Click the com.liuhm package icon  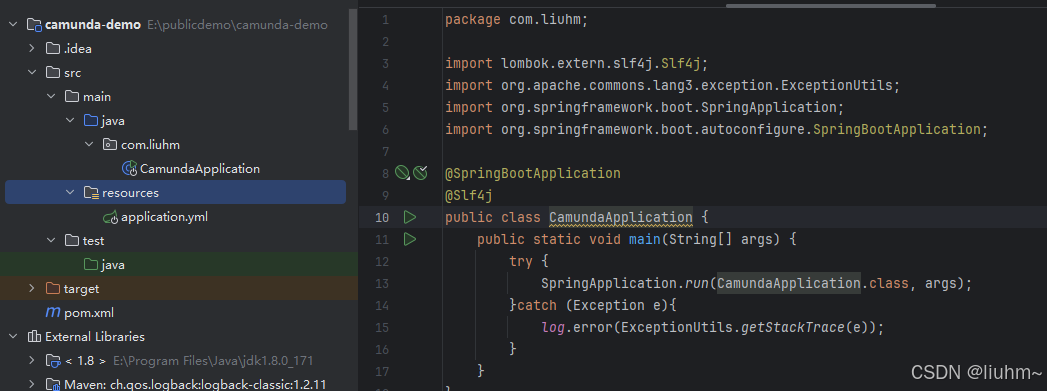110,145
